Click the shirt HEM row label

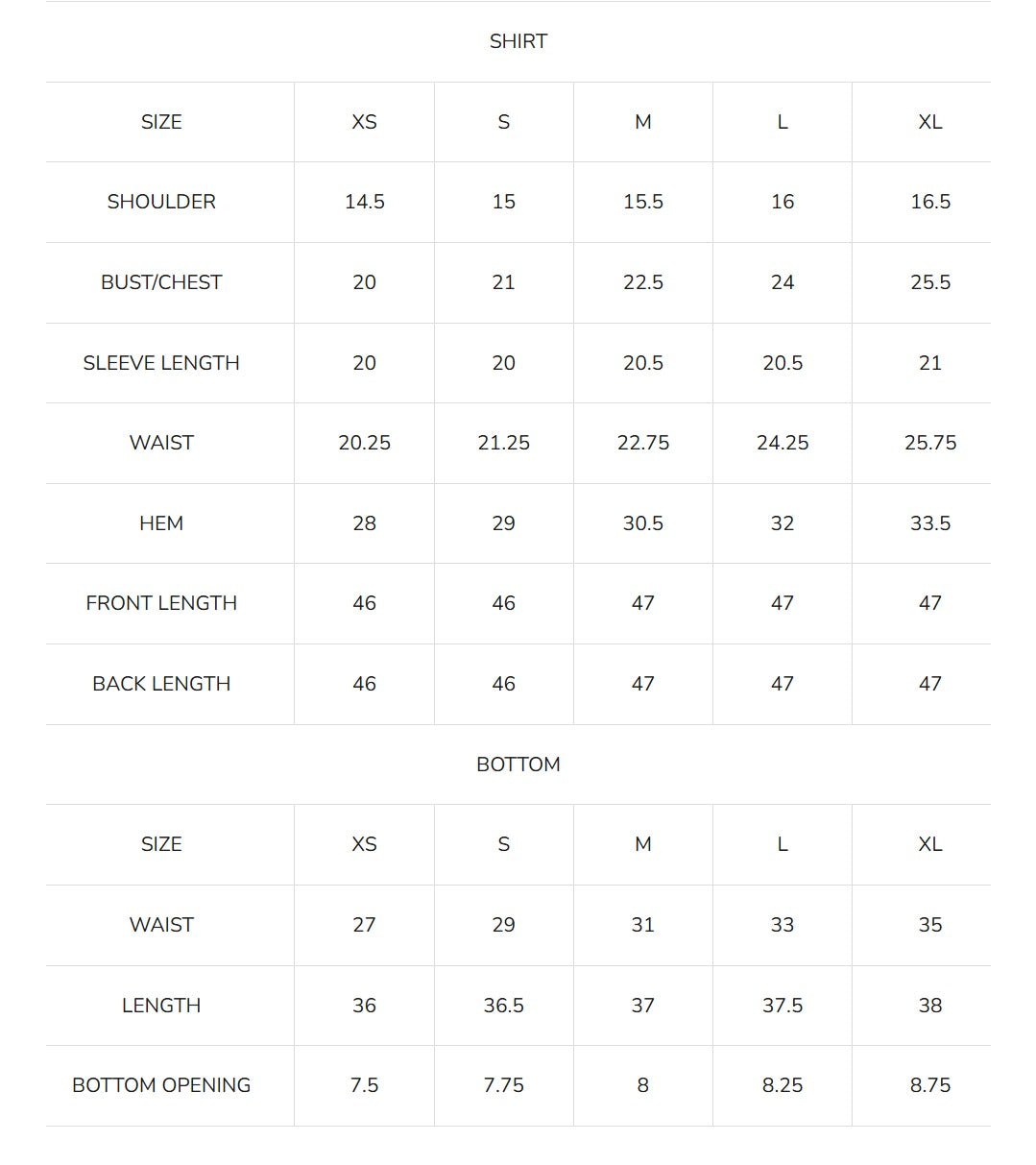[x=161, y=523]
